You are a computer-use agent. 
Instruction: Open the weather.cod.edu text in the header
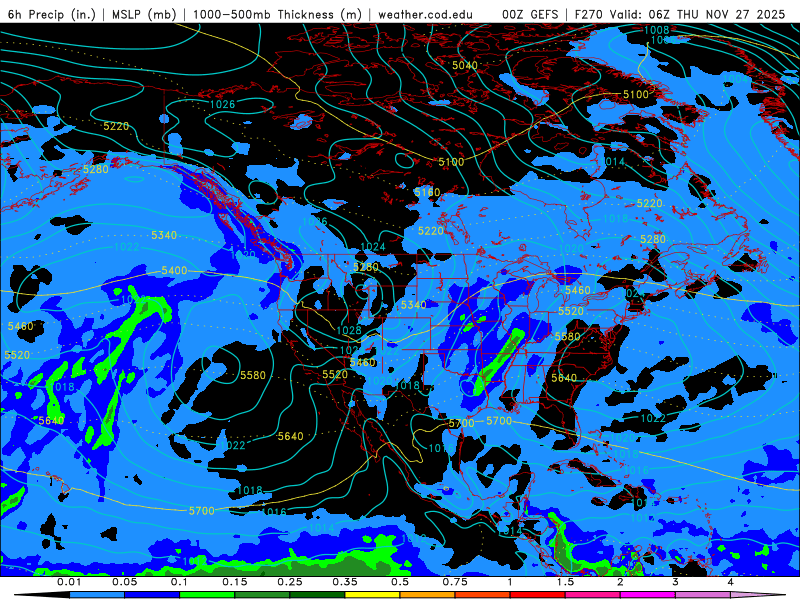425,14
